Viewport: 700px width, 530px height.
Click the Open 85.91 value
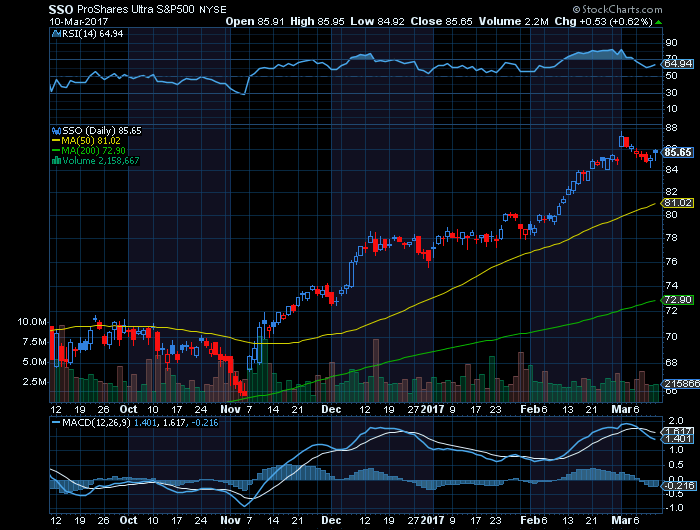(x=254, y=21)
